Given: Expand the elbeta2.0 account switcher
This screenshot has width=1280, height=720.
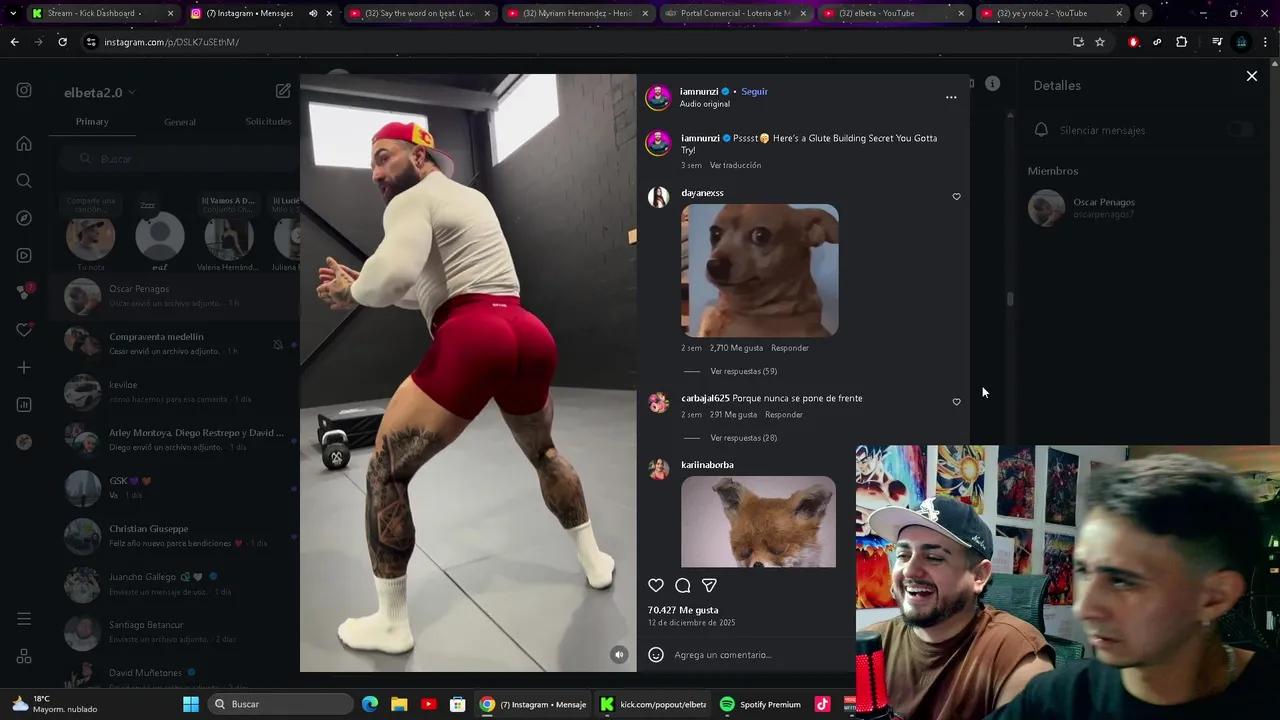Looking at the screenshot, I should tap(99, 93).
